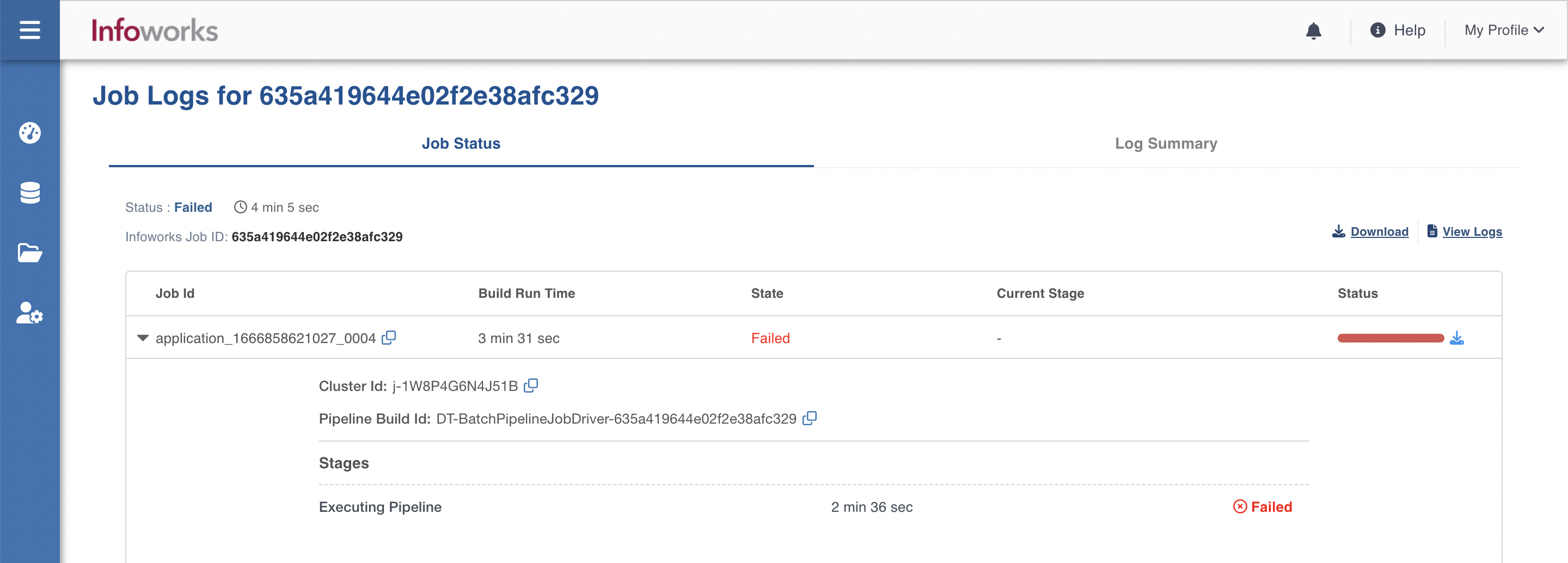Click the red failed status progress bar

(1391, 339)
